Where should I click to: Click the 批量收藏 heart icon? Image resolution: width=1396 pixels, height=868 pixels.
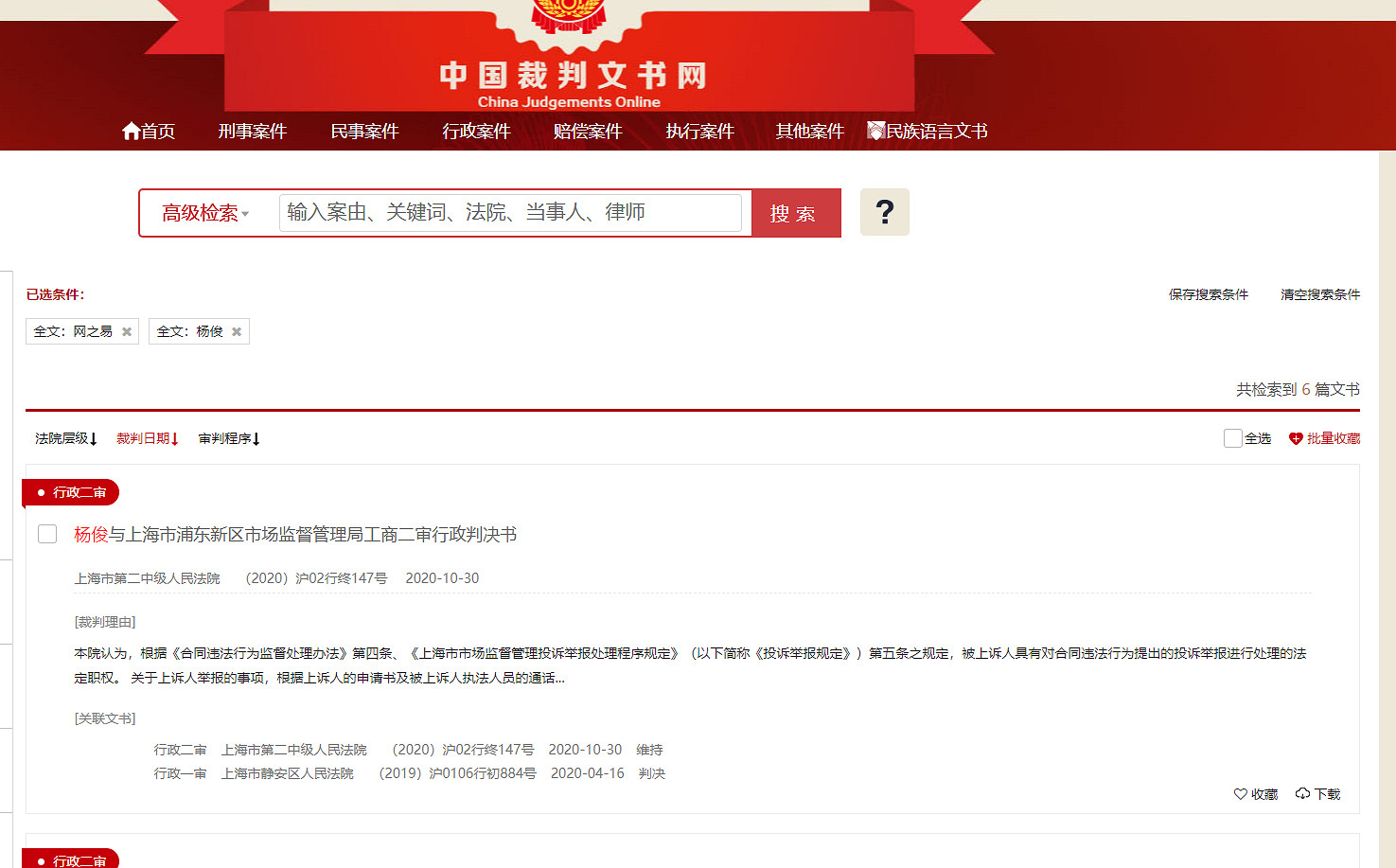[1296, 438]
